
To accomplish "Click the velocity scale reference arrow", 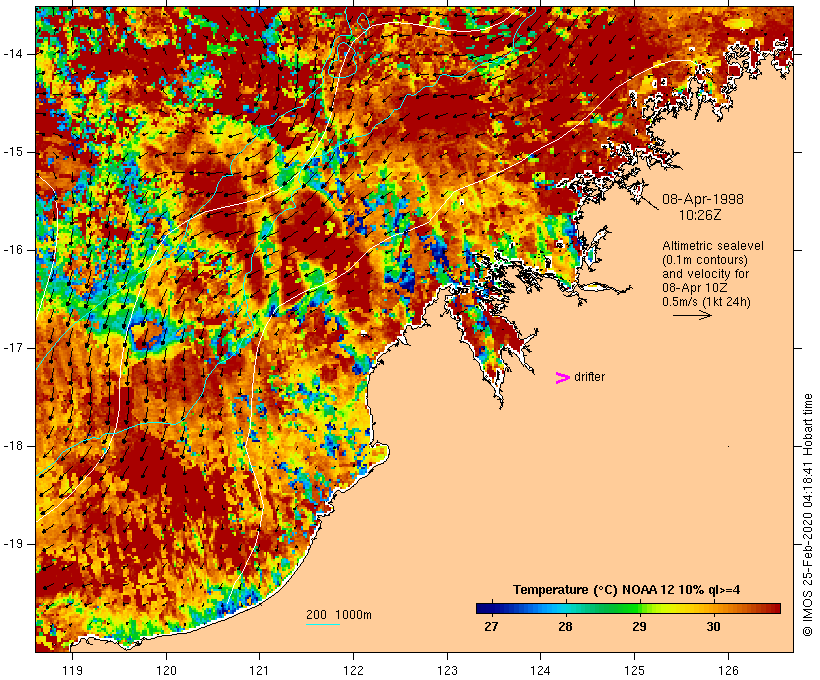I will coord(692,315).
